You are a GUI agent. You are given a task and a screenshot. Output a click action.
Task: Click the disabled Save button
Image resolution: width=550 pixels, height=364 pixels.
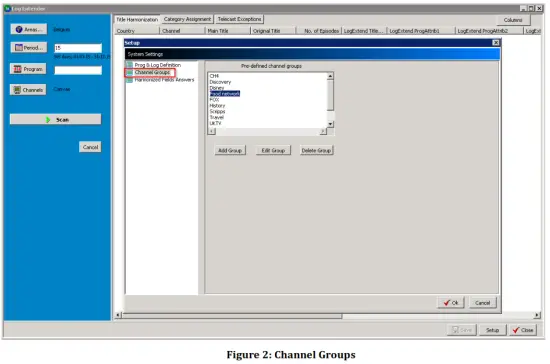pos(462,330)
